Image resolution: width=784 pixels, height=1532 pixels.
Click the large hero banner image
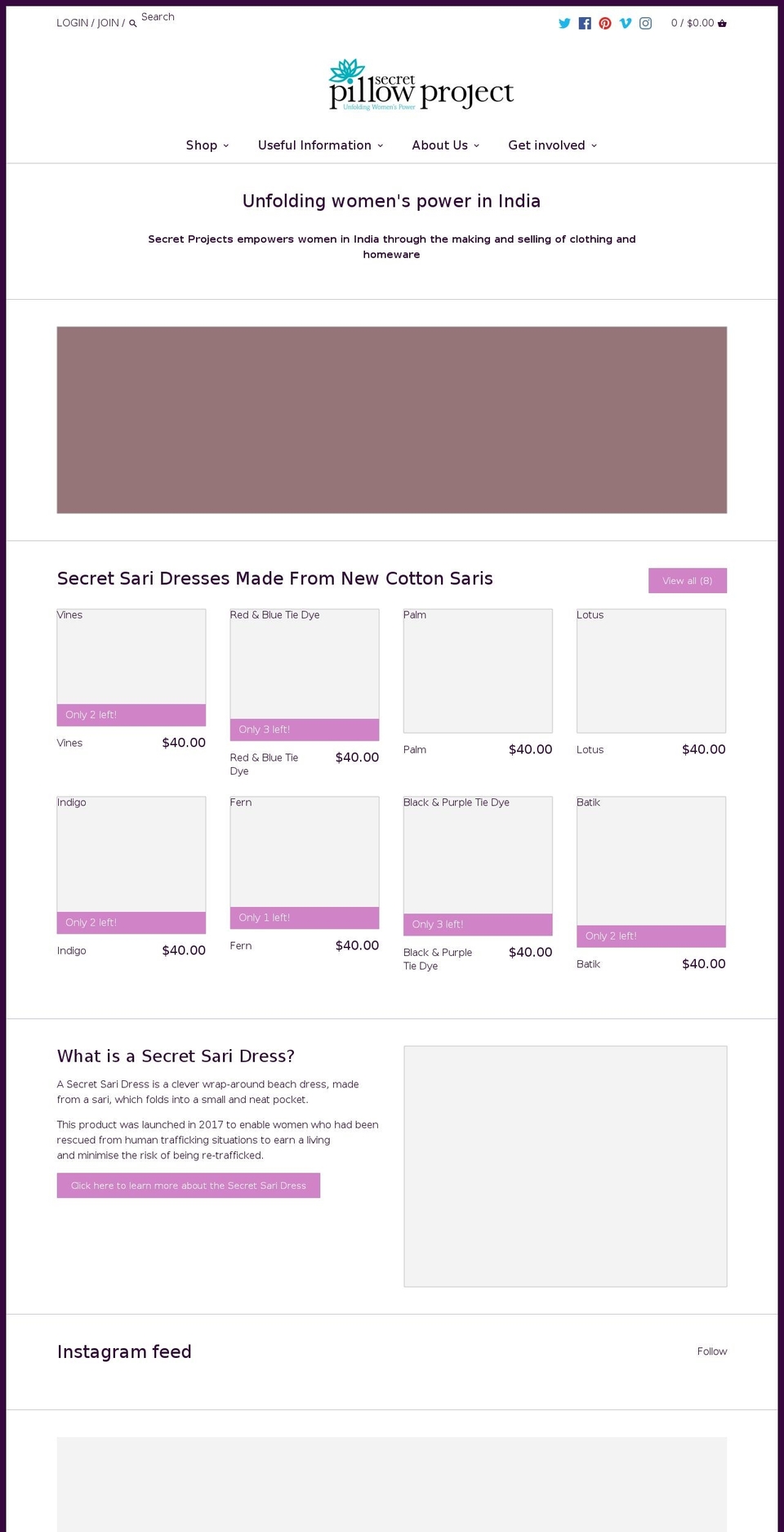[x=392, y=420]
